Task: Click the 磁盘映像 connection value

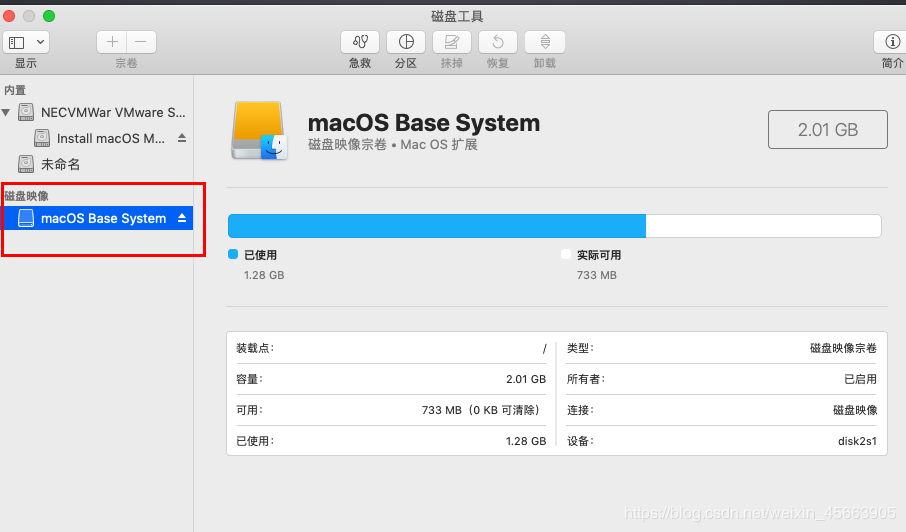Action: (855, 410)
